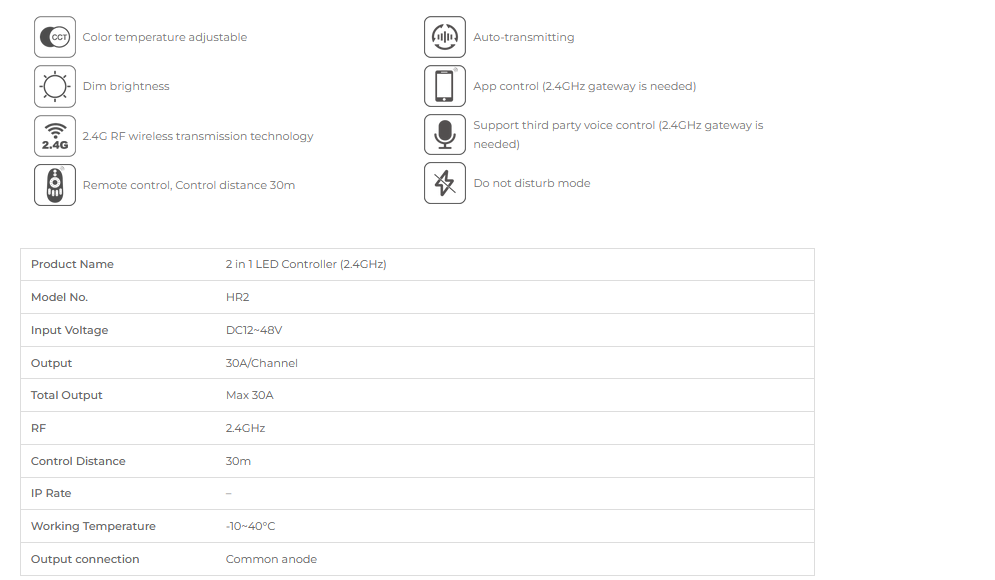Click the 30A/Channel output value
The image size is (995, 580).
tap(261, 363)
